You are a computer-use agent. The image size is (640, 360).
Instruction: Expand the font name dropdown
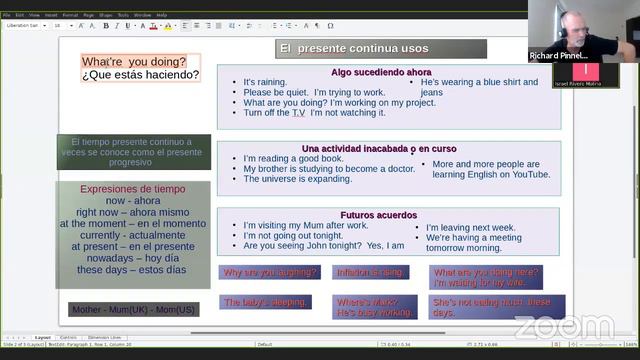coord(44,26)
